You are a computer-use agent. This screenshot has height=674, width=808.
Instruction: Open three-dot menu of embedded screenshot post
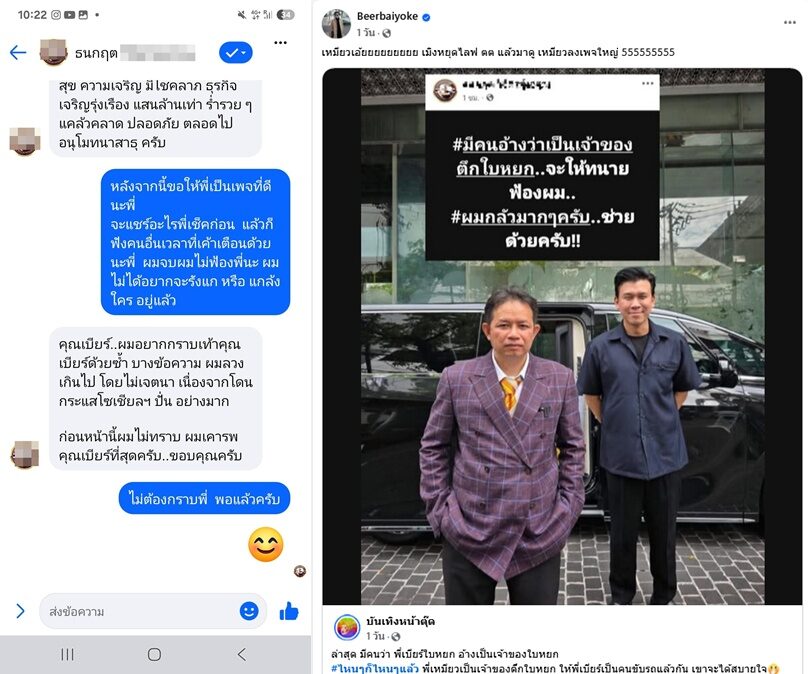click(x=648, y=83)
